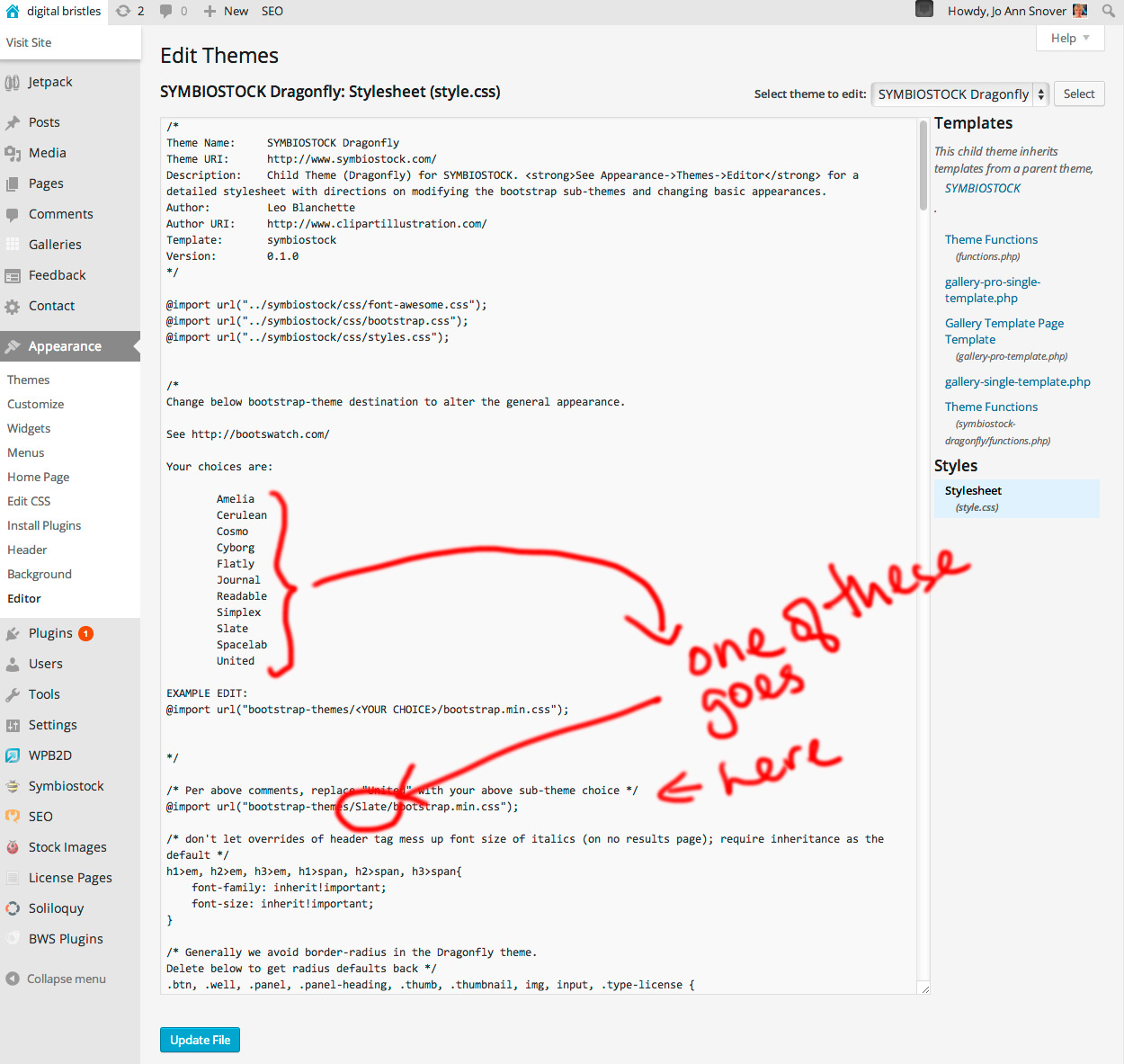Click the License Pages icon
1124x1064 pixels.
click(13, 878)
